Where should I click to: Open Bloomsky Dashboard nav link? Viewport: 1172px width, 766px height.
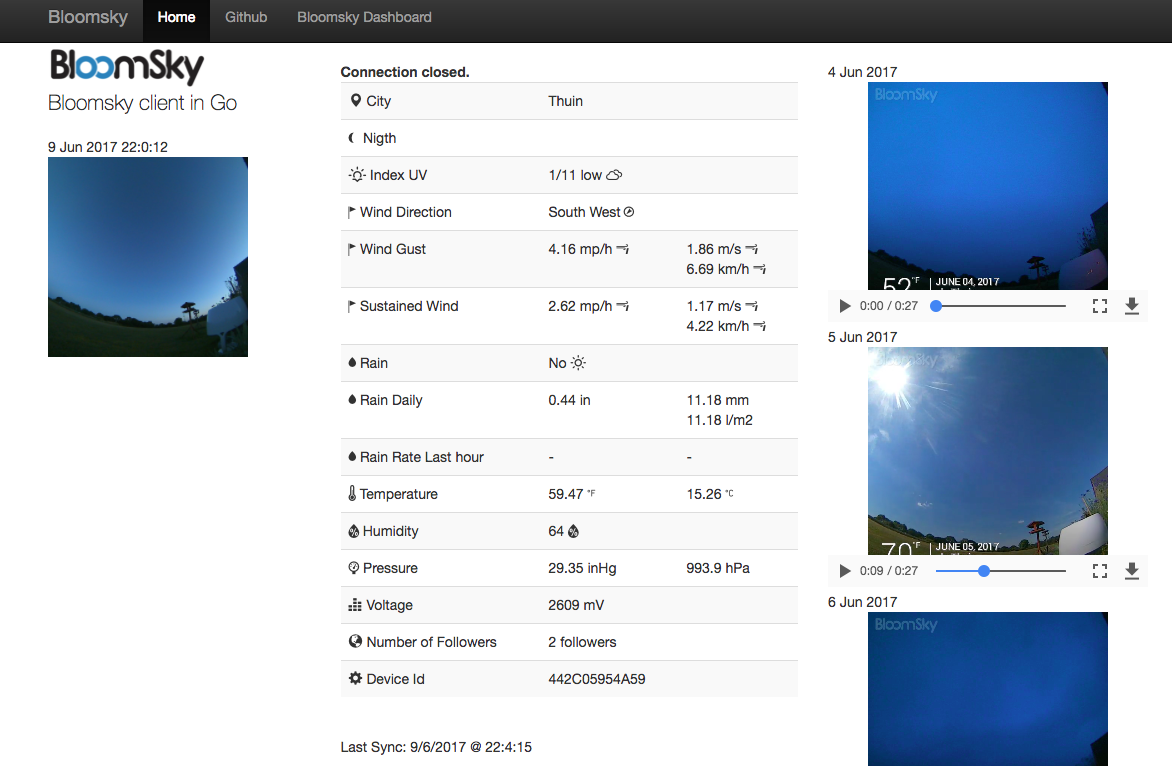coord(364,17)
